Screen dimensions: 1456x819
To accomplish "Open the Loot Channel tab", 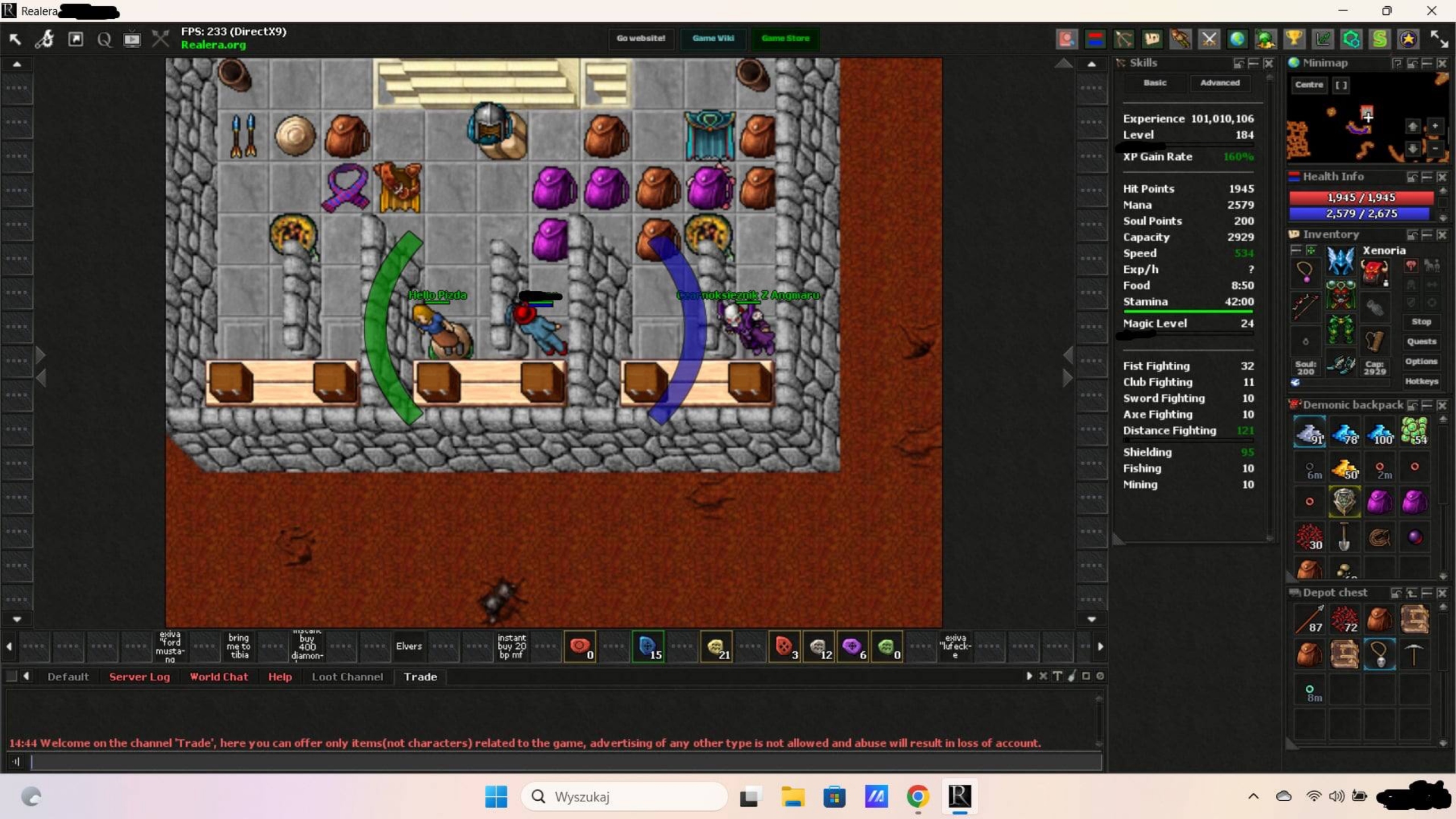I will 347,677.
